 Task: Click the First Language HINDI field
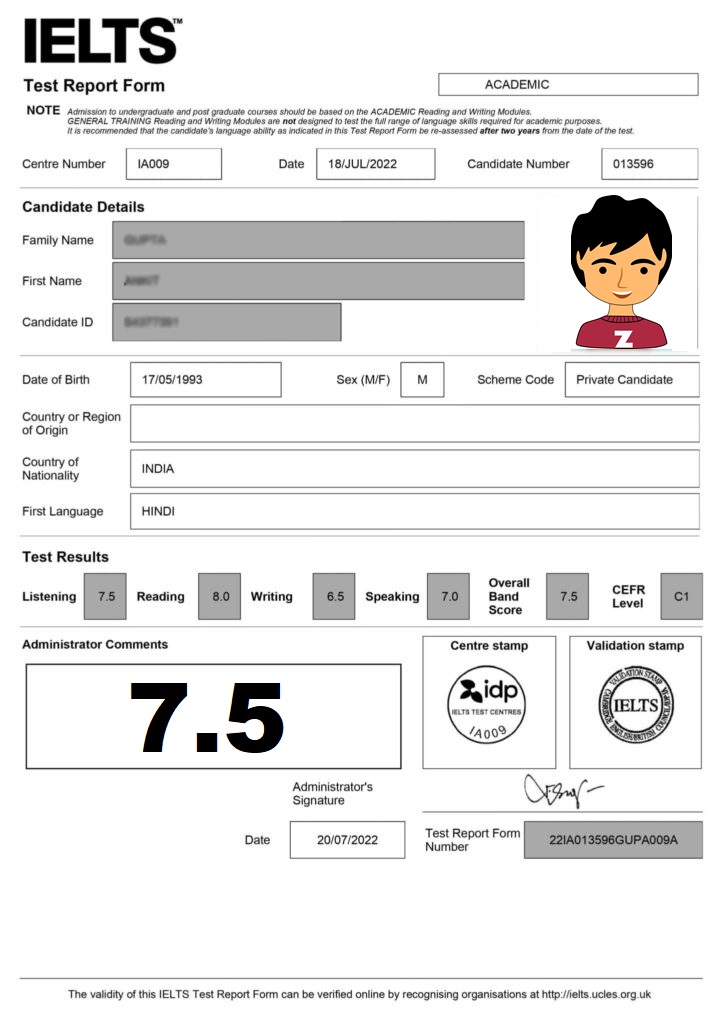coord(414,511)
